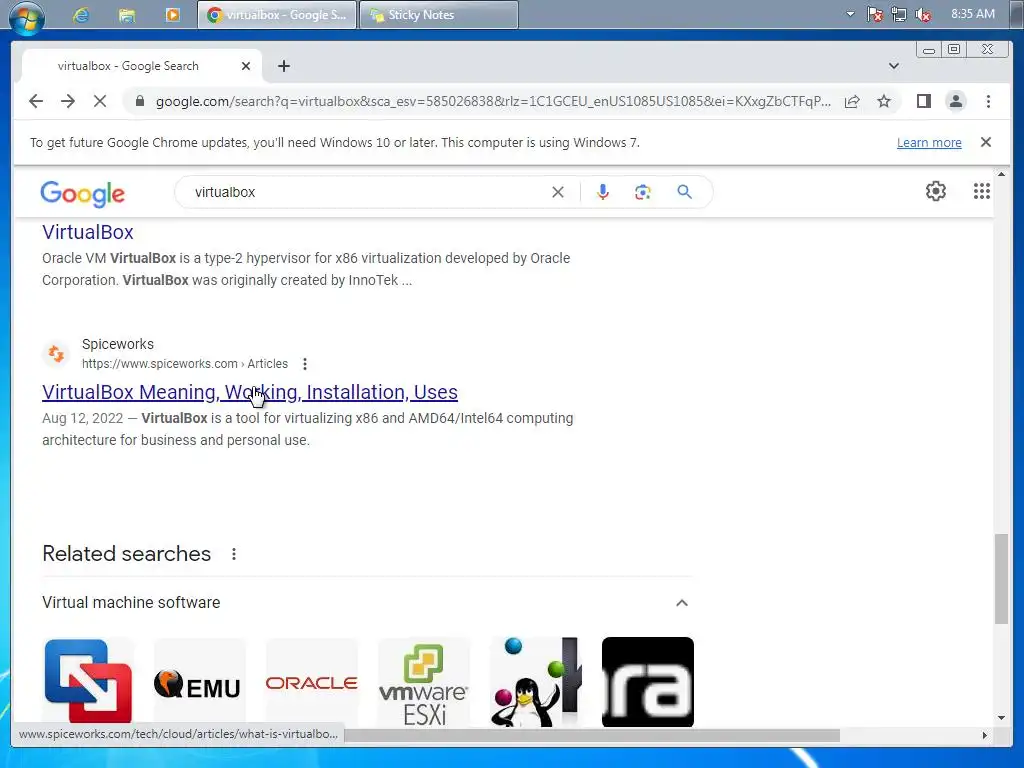The height and width of the screenshot is (768, 1024).
Task: Click the horizontal scrollbar right arrow
Action: point(985,735)
